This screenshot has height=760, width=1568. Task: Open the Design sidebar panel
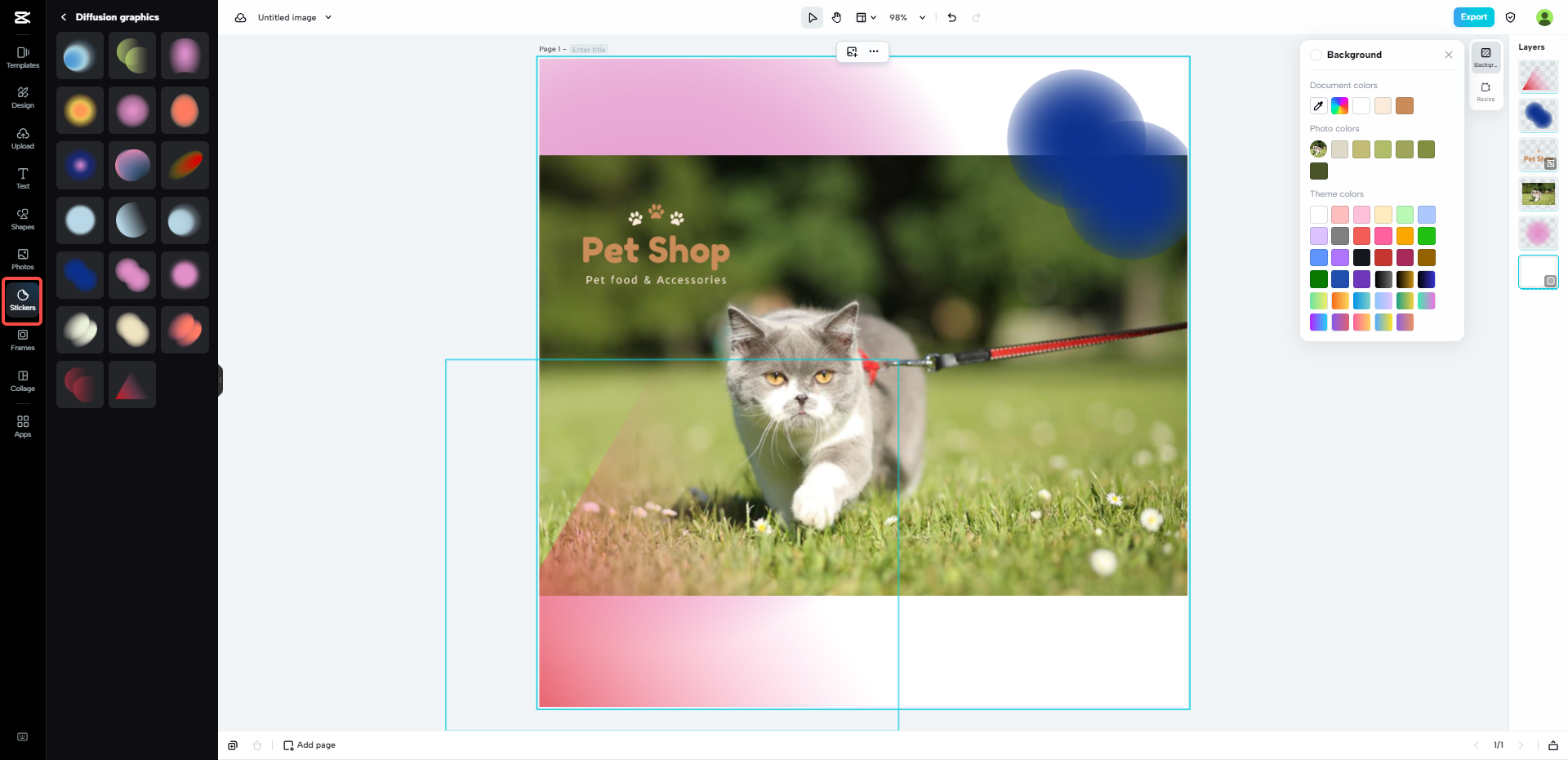(x=23, y=98)
